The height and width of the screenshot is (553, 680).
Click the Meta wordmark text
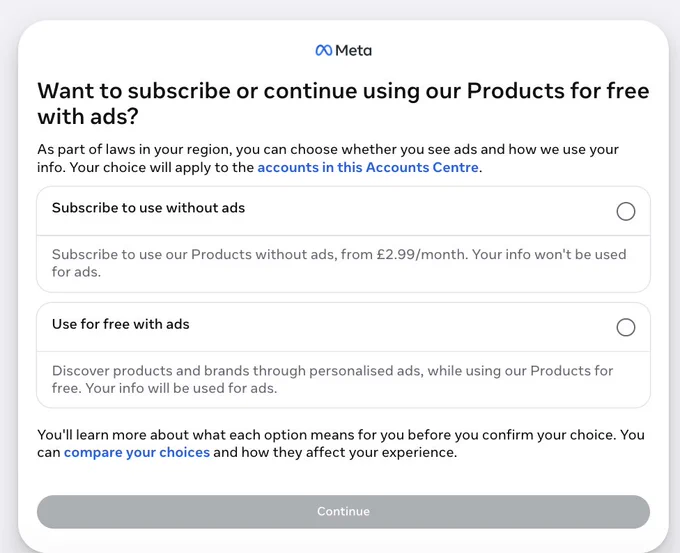click(353, 51)
